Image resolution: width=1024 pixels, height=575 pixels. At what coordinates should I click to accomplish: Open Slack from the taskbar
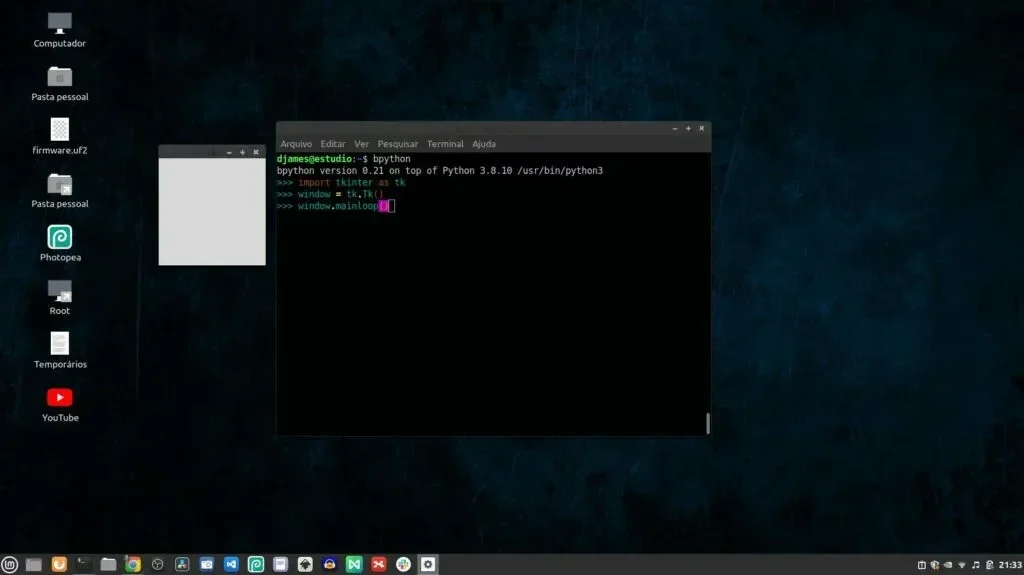[404, 565]
